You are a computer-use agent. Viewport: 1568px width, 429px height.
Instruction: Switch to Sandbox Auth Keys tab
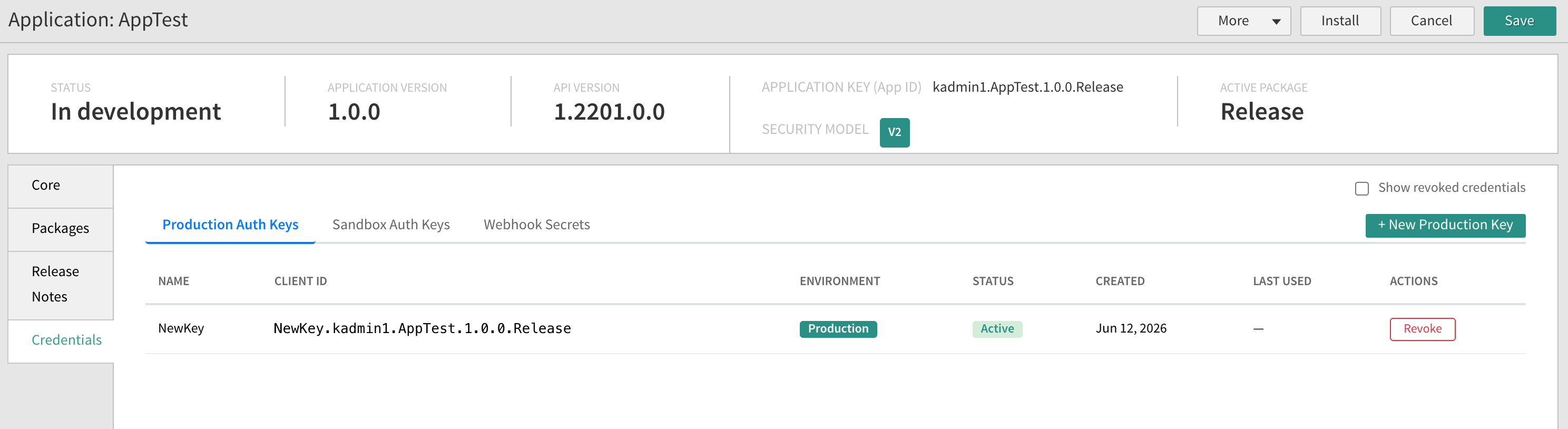pos(391,225)
